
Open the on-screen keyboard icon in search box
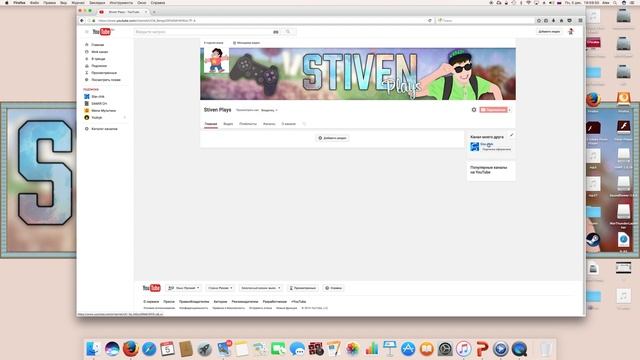[276, 32]
